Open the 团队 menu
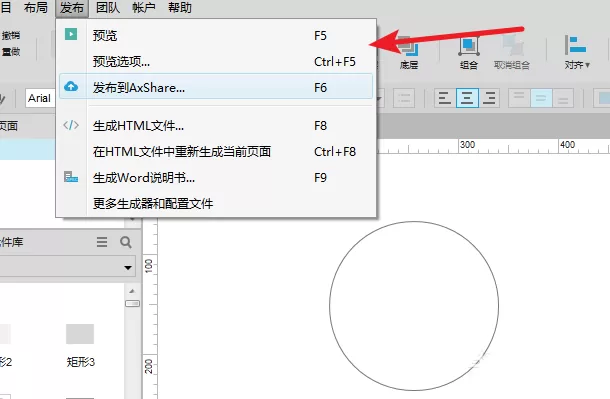The image size is (610, 399). (x=108, y=7)
